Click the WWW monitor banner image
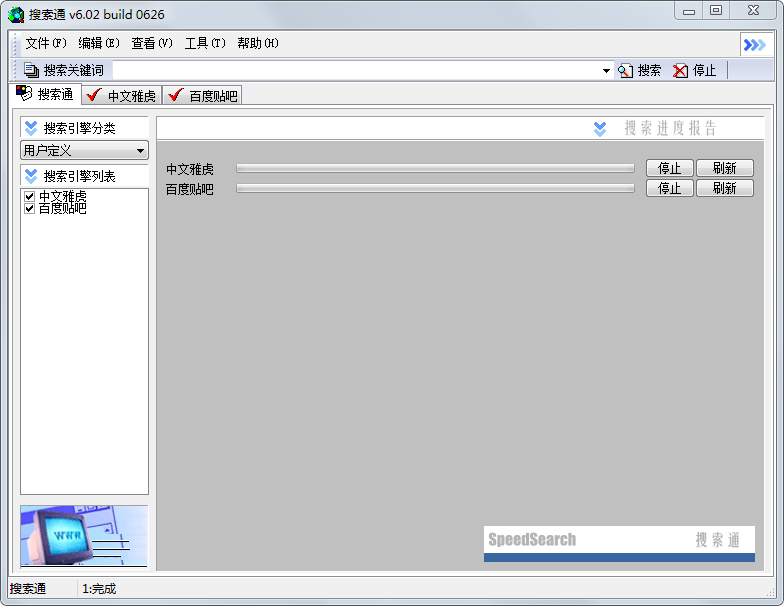Screen dimensions: 784x606 [x=84, y=536]
